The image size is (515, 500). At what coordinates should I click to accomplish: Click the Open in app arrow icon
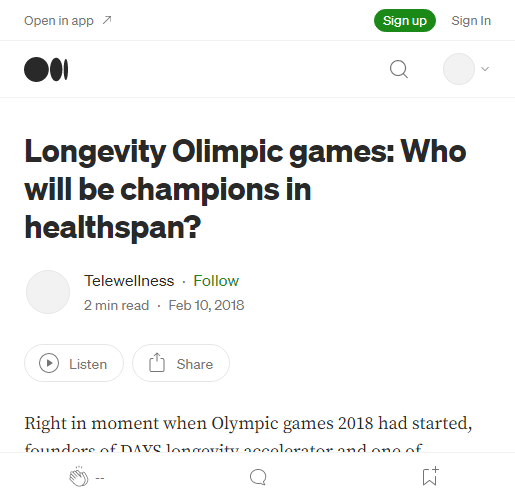(x=107, y=20)
